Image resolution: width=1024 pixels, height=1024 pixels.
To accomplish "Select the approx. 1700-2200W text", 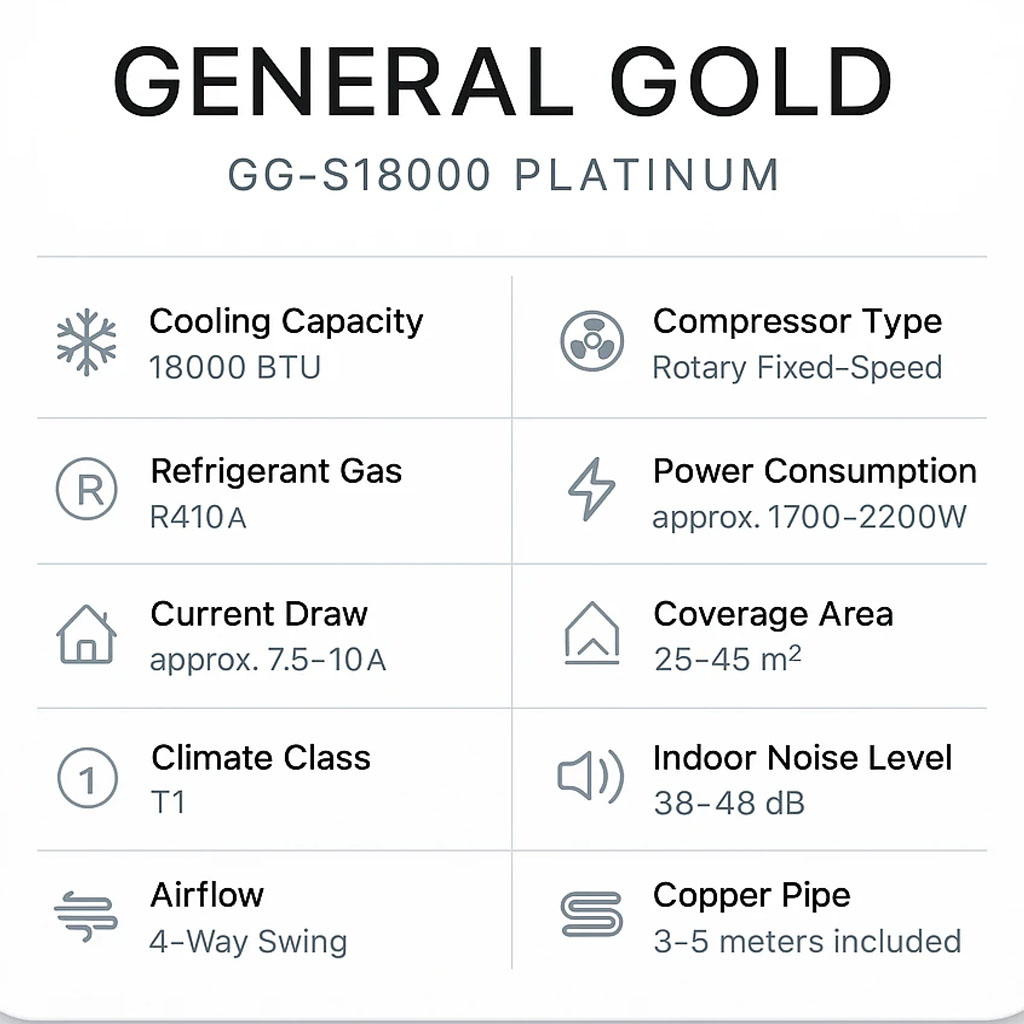I will 809,518.
